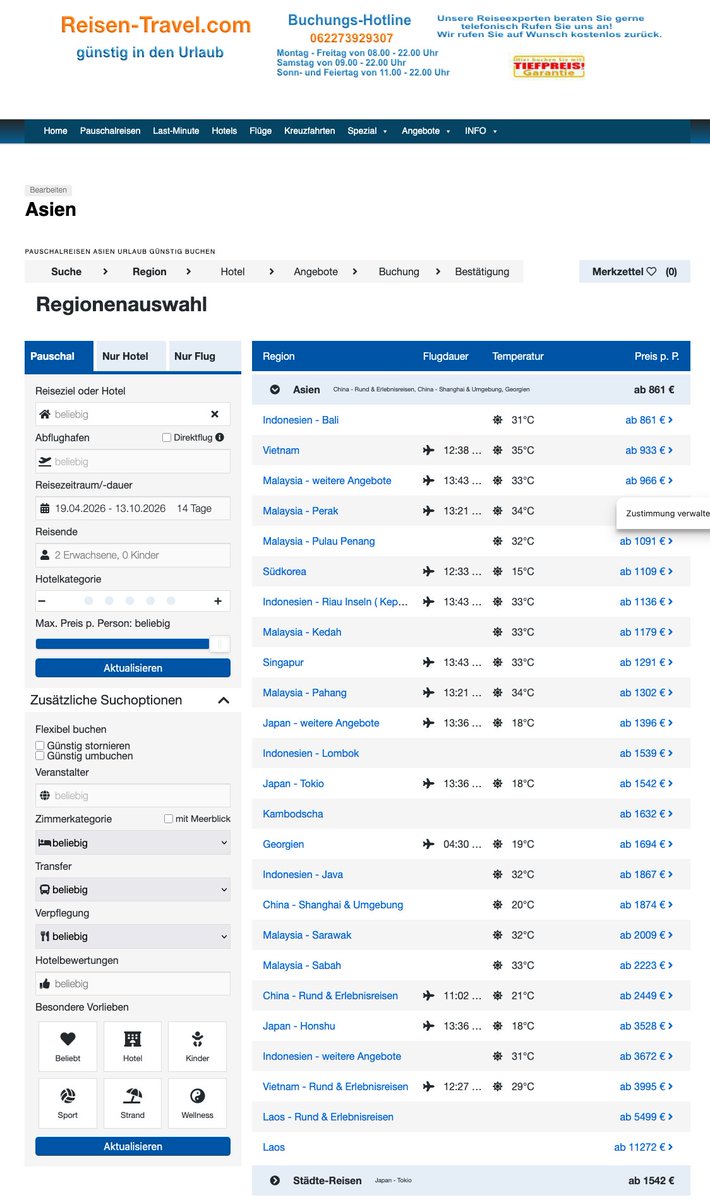This screenshot has width=710, height=1200.
Task: Click the sun icon in Indonesien - Bali row
Action: click(x=497, y=420)
